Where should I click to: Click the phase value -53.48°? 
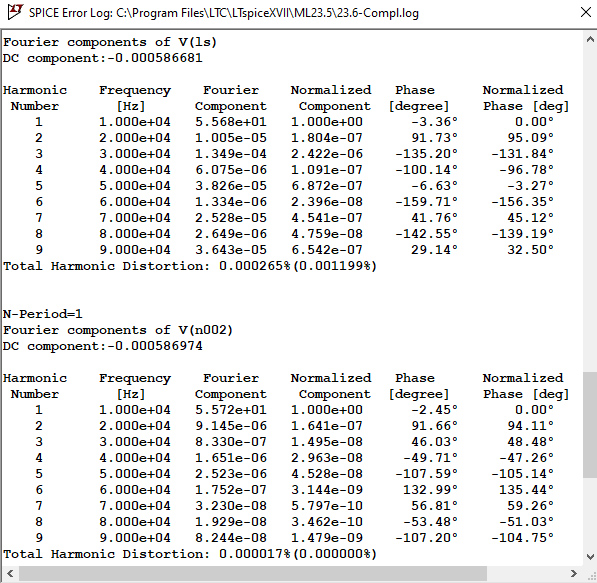pyautogui.click(x=430, y=522)
